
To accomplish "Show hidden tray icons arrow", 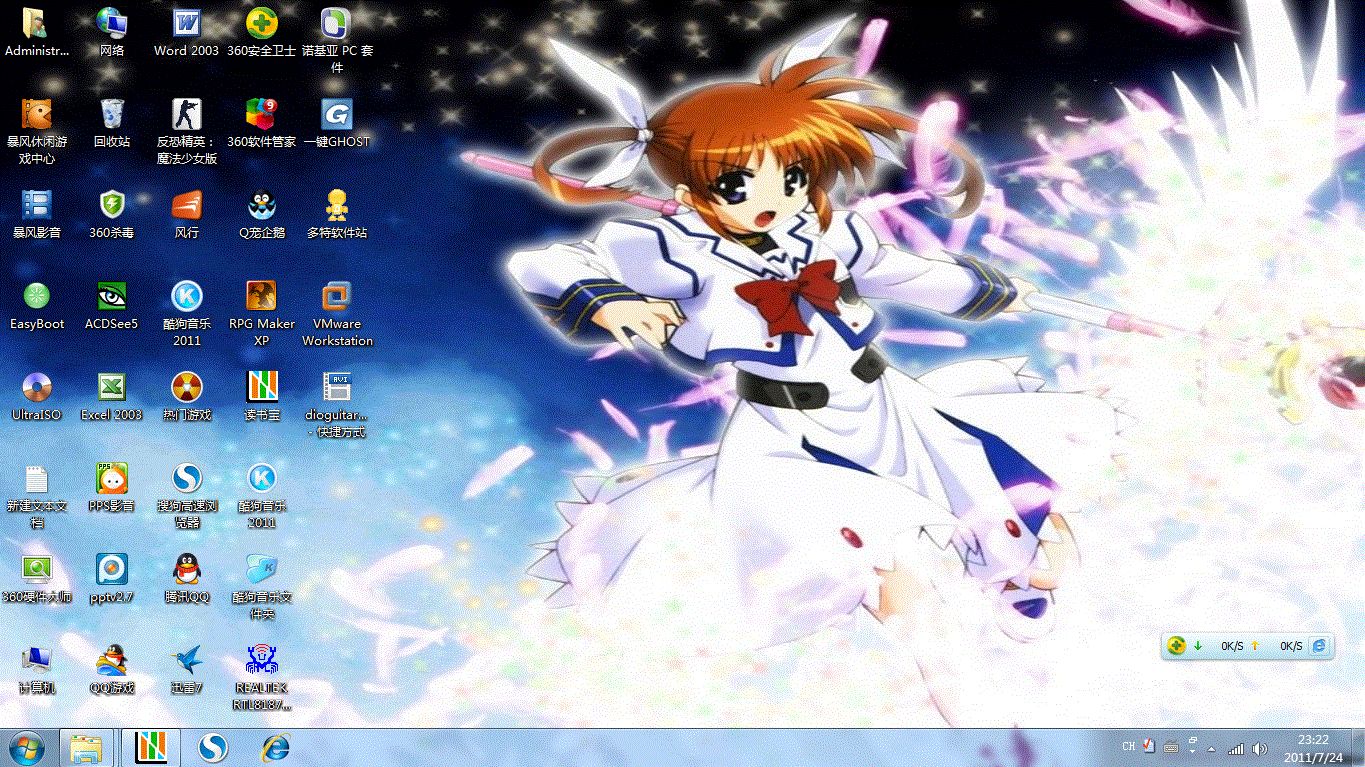I will 1213,749.
